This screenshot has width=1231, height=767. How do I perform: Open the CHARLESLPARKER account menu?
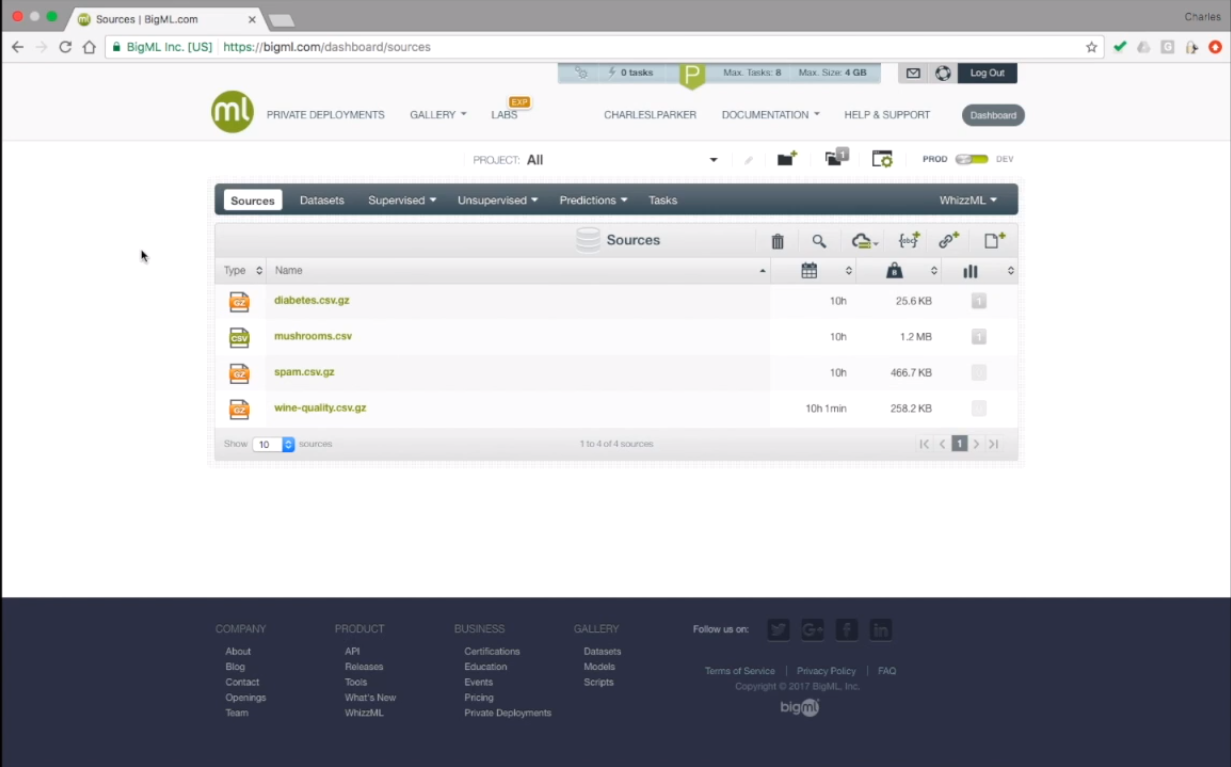[650, 115]
